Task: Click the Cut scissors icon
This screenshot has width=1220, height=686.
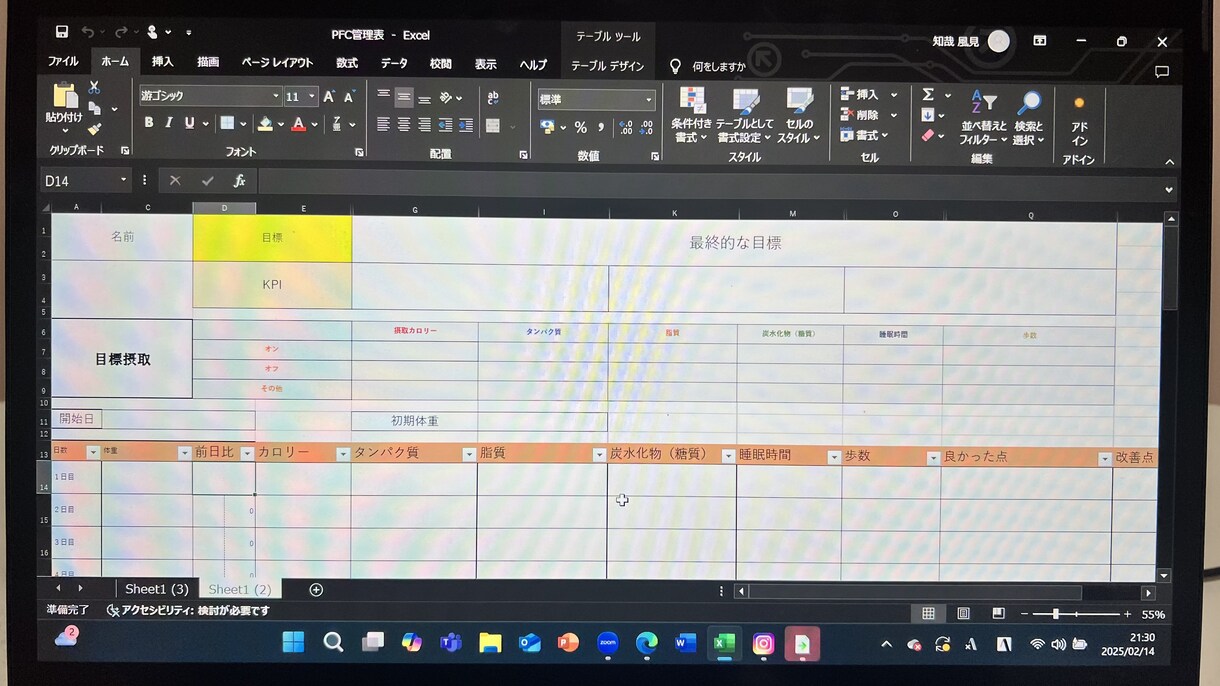Action: coord(94,87)
